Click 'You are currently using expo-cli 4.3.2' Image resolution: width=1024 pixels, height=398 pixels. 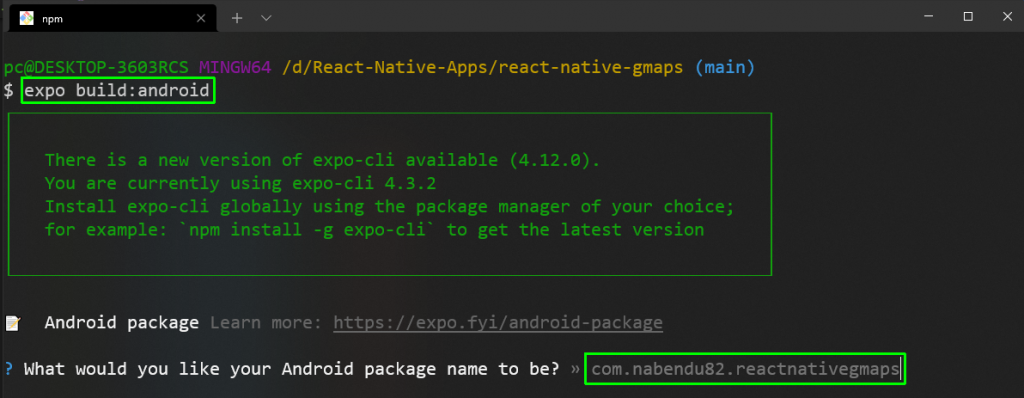point(240,184)
